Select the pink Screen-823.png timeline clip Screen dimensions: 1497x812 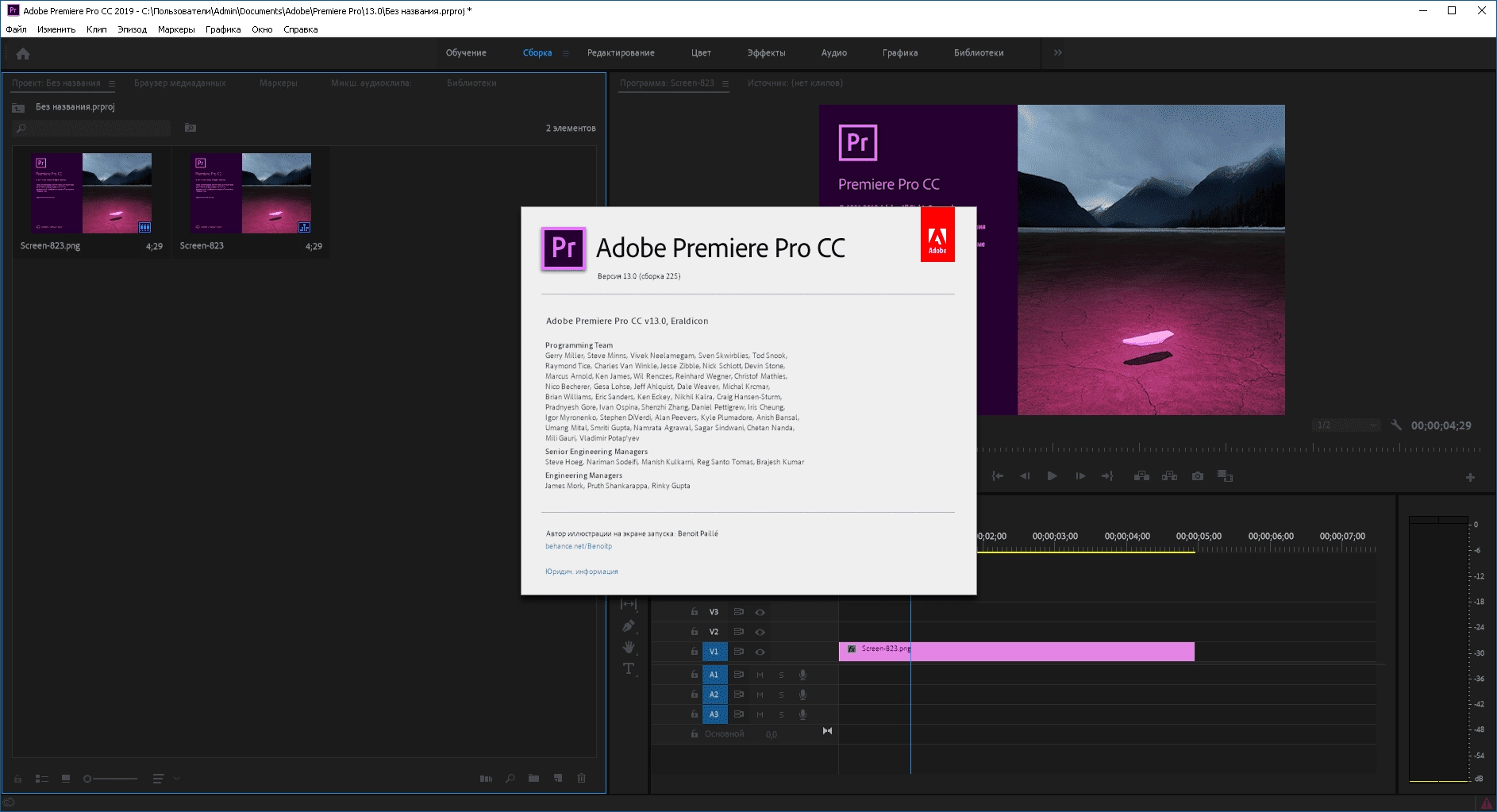point(1016,652)
